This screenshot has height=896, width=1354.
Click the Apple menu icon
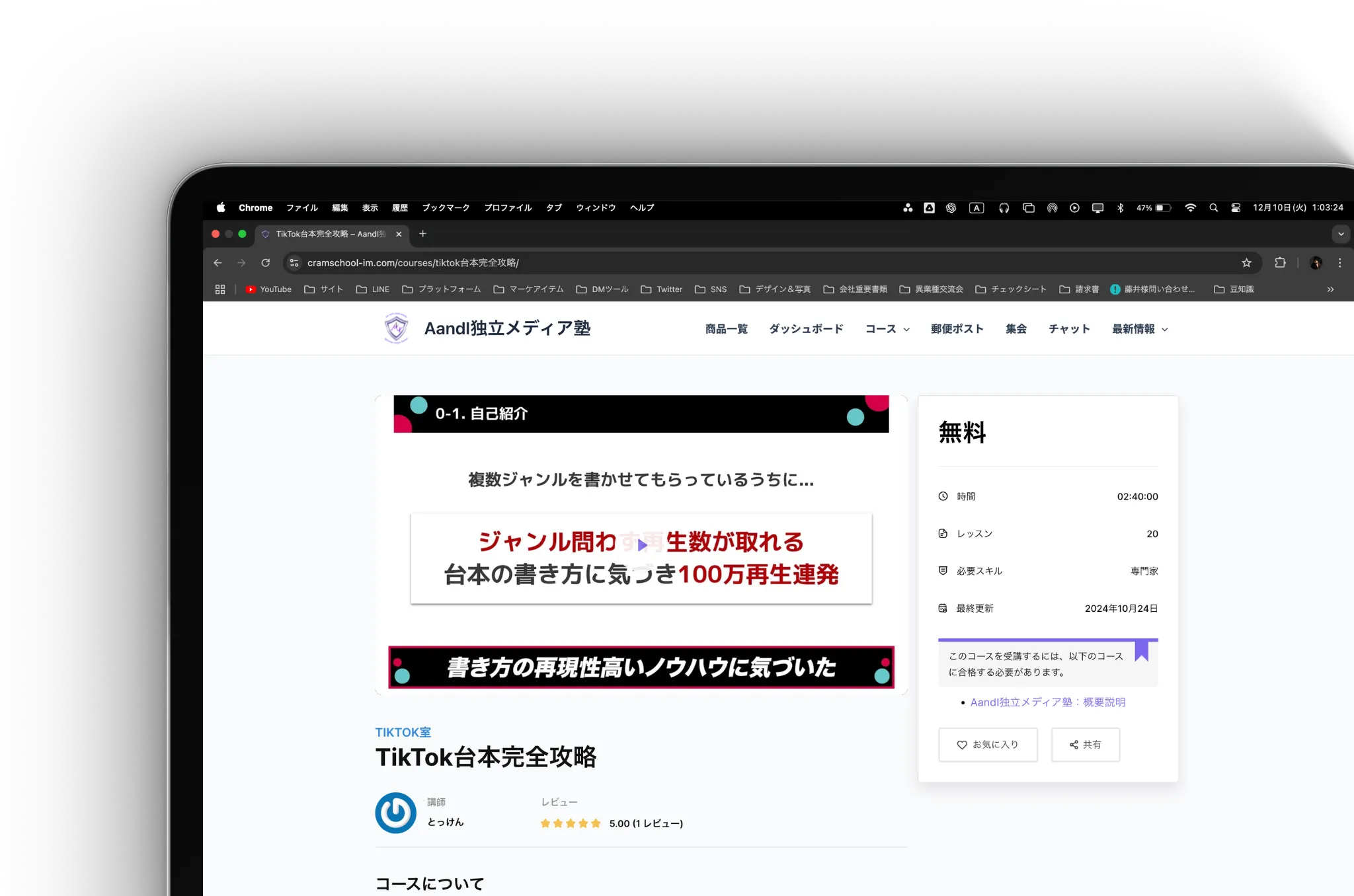click(221, 207)
